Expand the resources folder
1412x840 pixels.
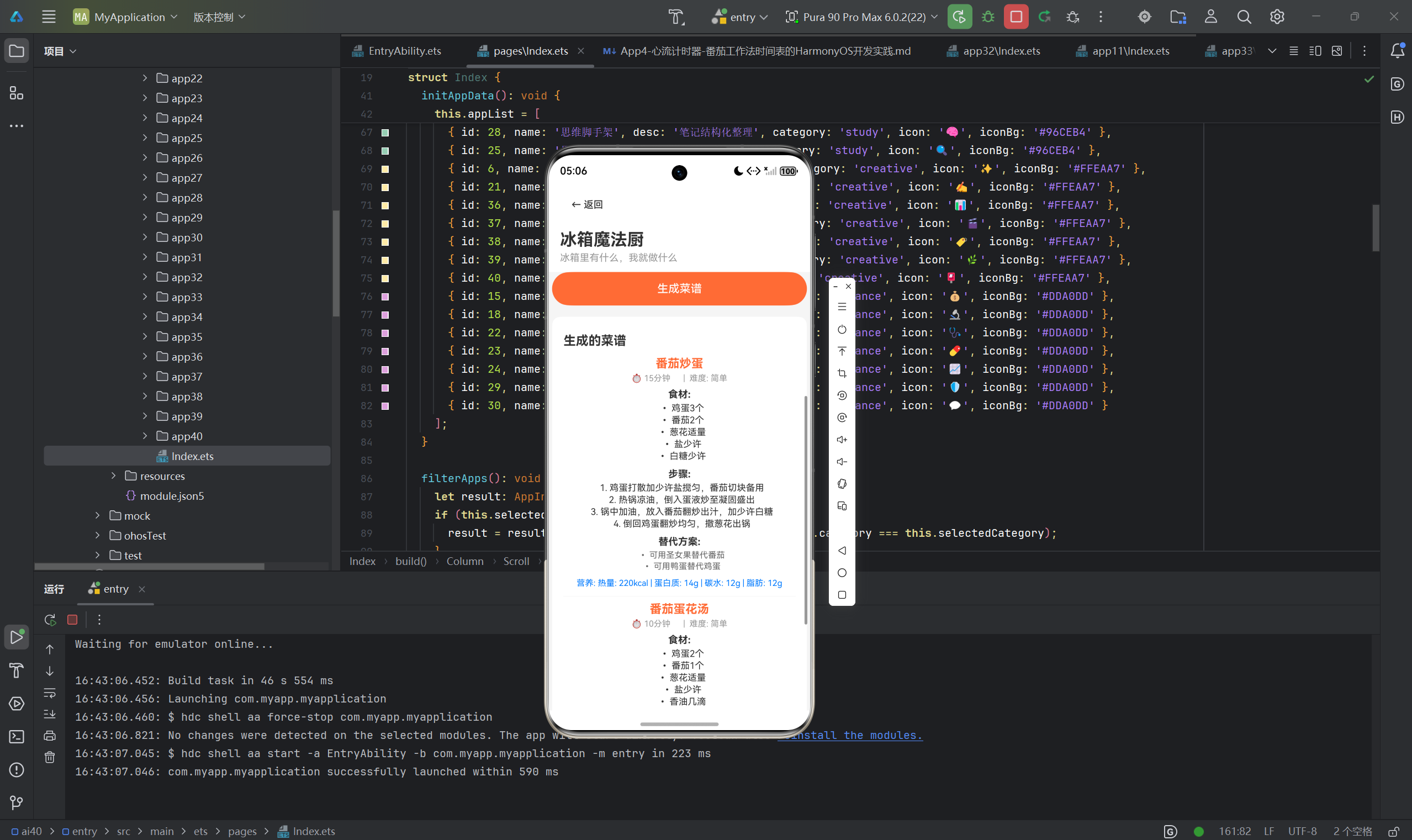coord(113,476)
